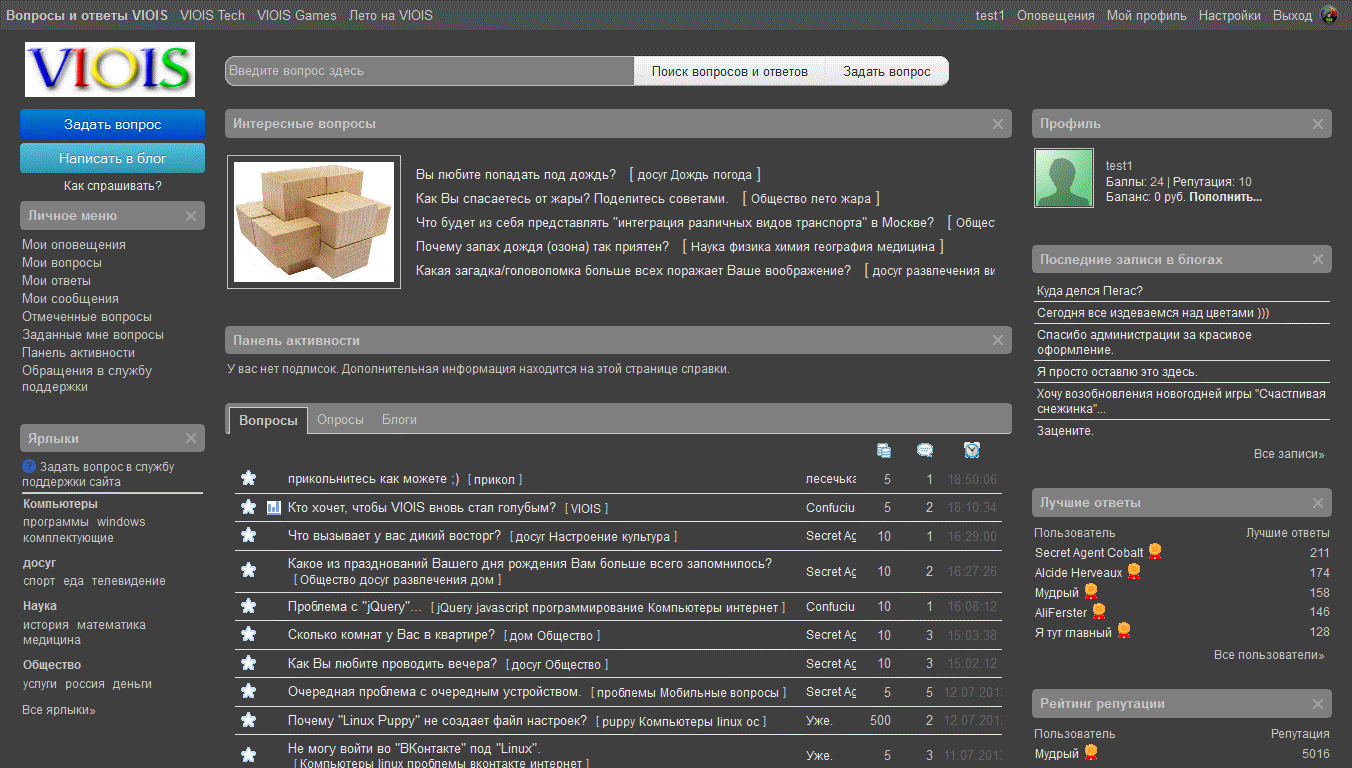The width and height of the screenshot is (1352, 768).
Task: Open Оповещения in the top bar
Action: click(1056, 15)
